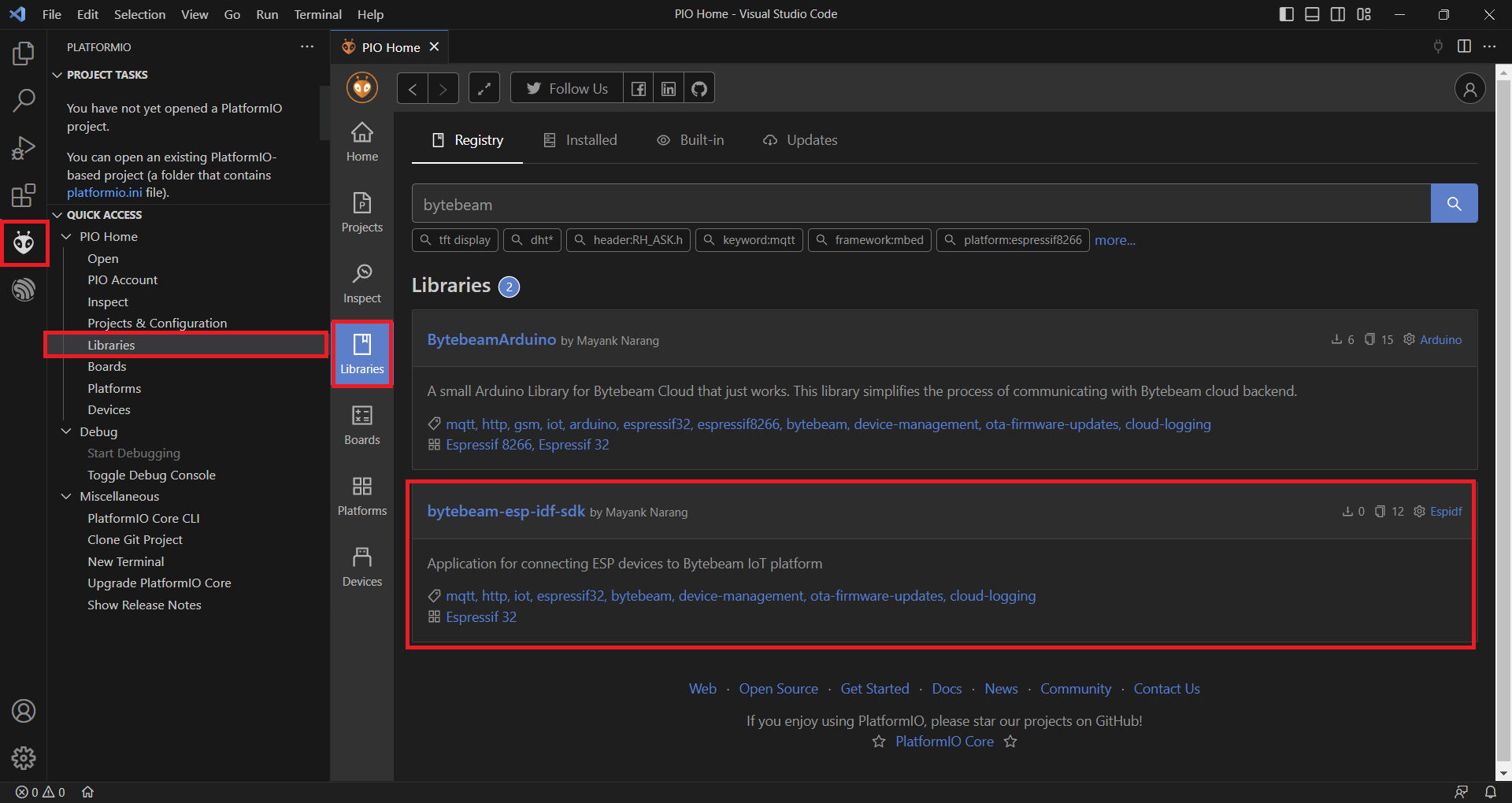Open the bytebeam-esp-idf-sdk library link
Viewport: 1512px width, 803px height.
(506, 511)
